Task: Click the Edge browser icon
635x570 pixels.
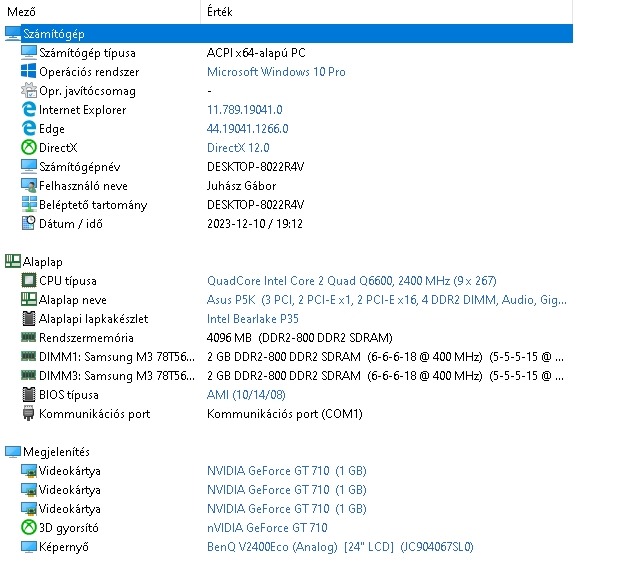Action: coord(28,129)
